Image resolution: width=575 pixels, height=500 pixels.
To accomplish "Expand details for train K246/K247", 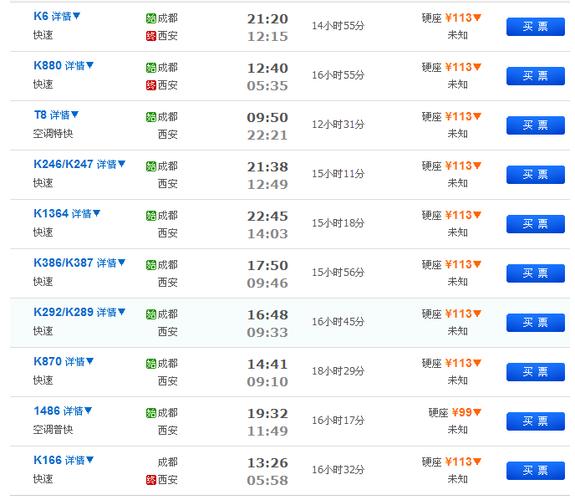I will click(x=111, y=164).
